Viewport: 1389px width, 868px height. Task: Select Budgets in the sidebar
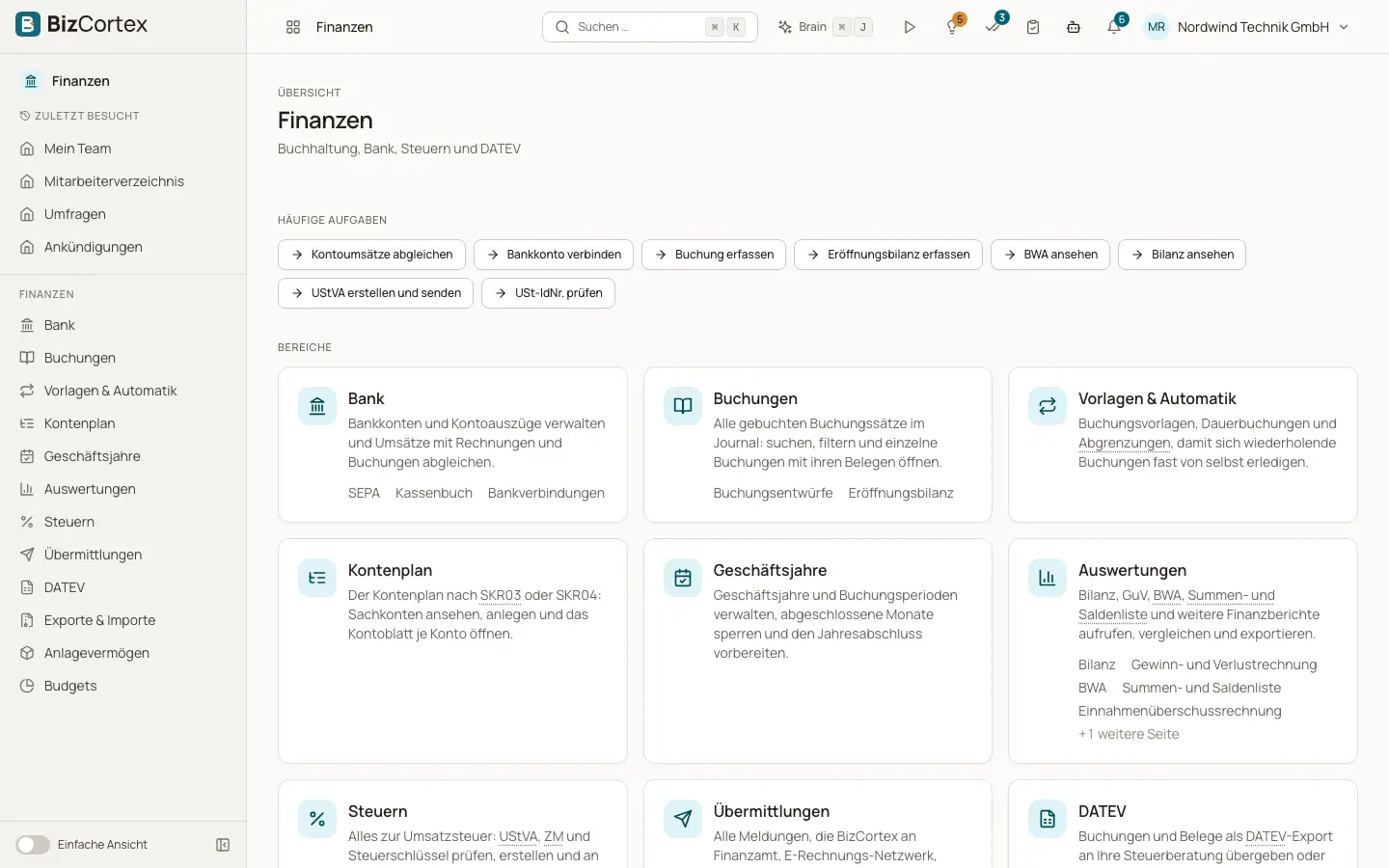click(123, 686)
